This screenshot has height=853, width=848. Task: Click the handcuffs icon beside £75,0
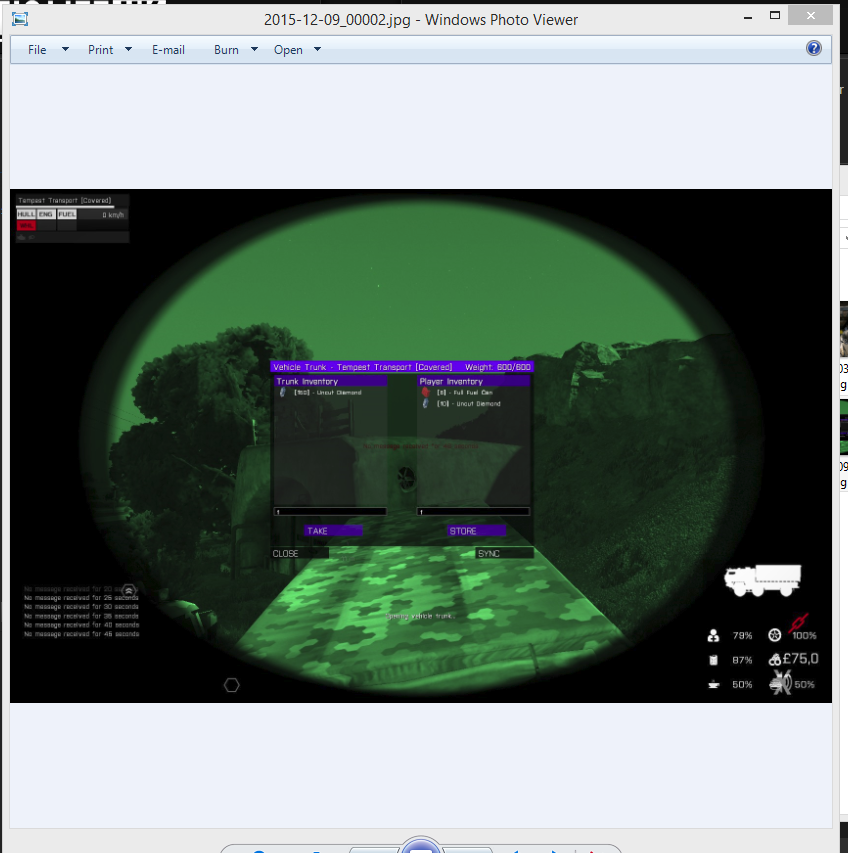775,659
